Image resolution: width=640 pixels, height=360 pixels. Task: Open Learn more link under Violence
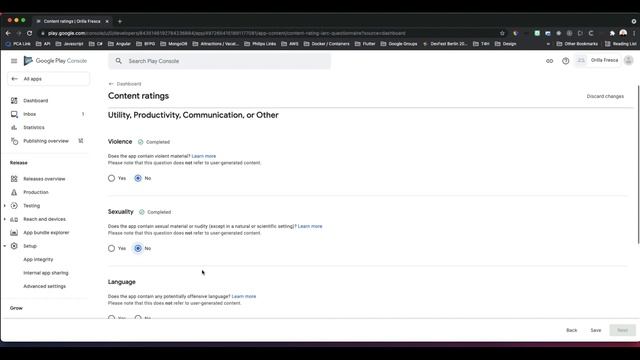click(x=204, y=156)
